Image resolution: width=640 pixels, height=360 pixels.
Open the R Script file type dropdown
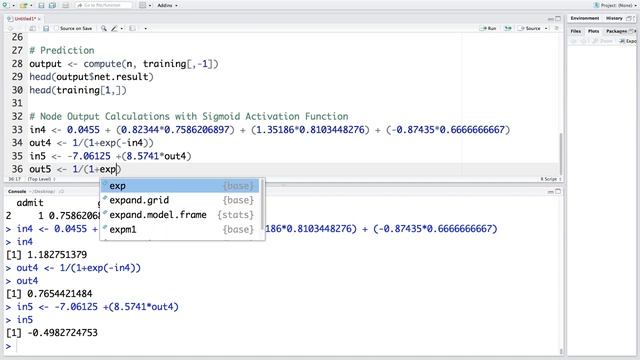coord(551,179)
